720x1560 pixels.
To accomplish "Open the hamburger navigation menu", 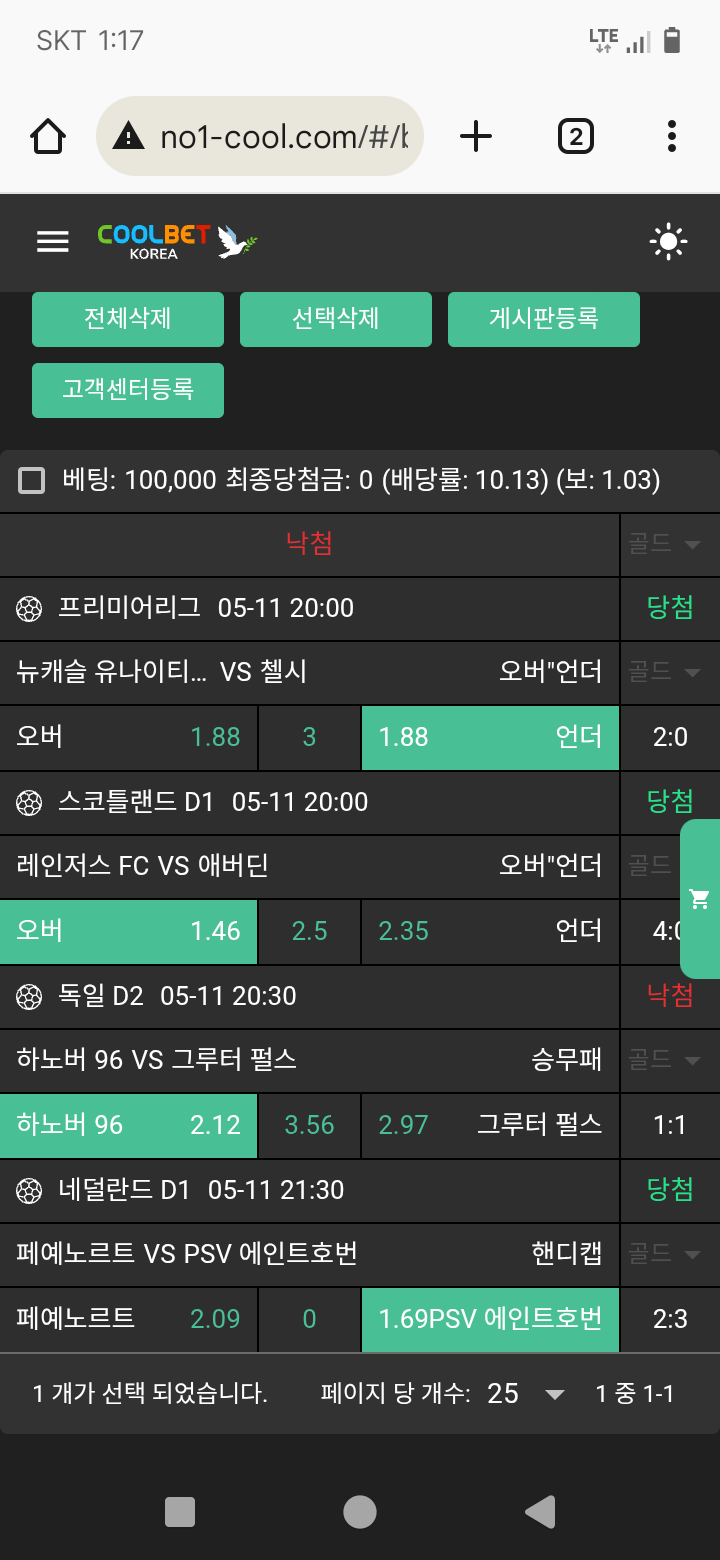I will pyautogui.click(x=52, y=241).
